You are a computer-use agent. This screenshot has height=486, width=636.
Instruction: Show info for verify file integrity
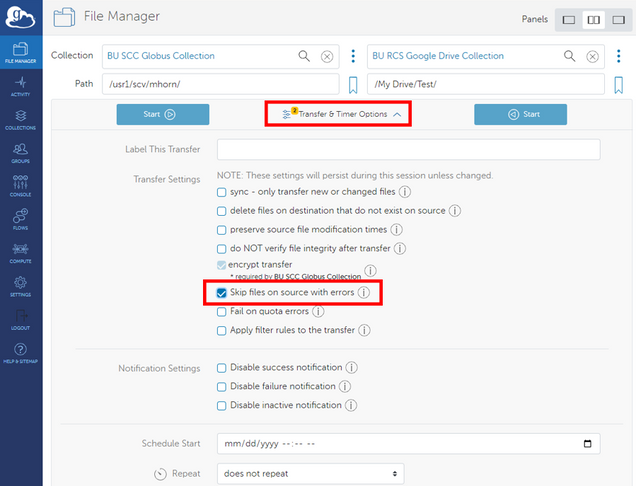(400, 248)
